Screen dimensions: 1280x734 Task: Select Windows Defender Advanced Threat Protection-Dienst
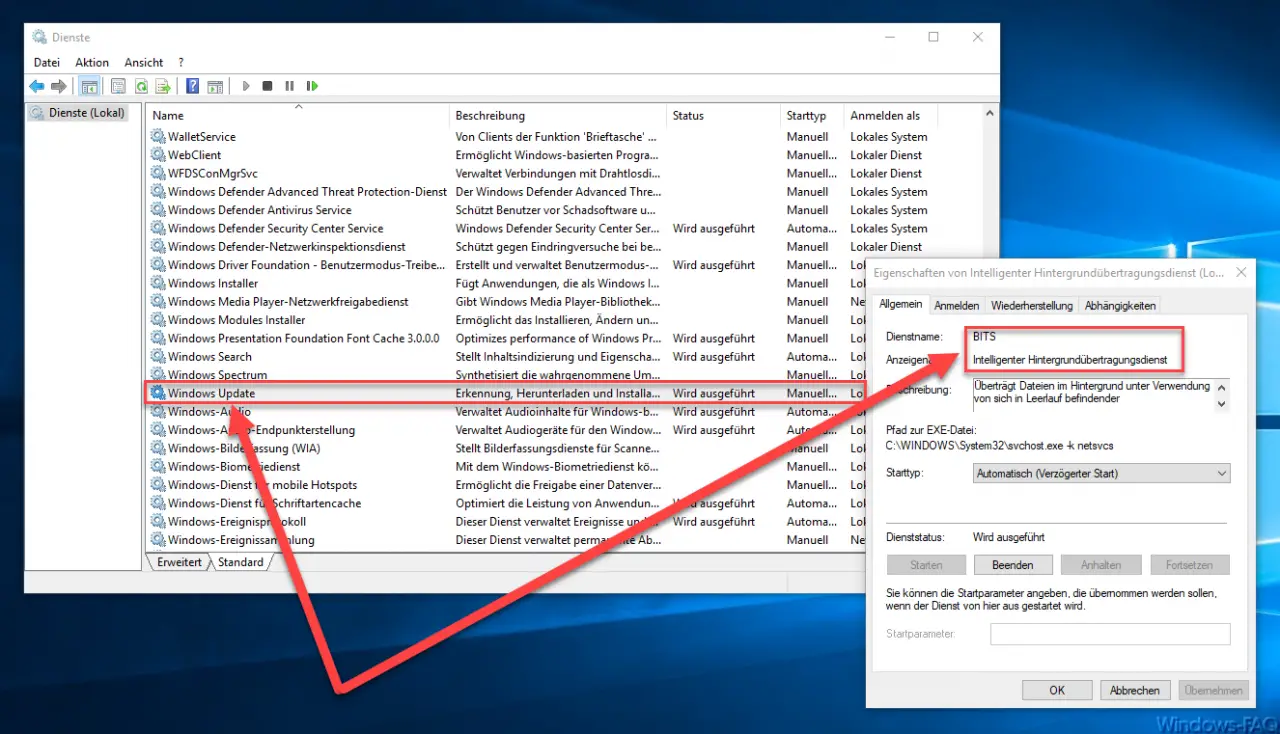(566, 192)
